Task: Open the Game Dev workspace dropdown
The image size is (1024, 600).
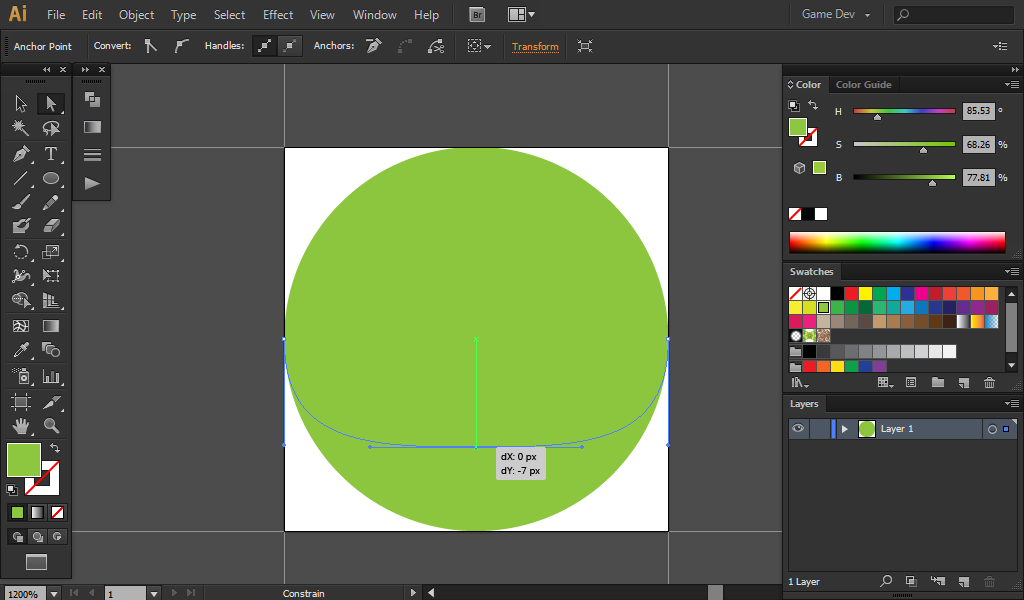Action: click(836, 15)
